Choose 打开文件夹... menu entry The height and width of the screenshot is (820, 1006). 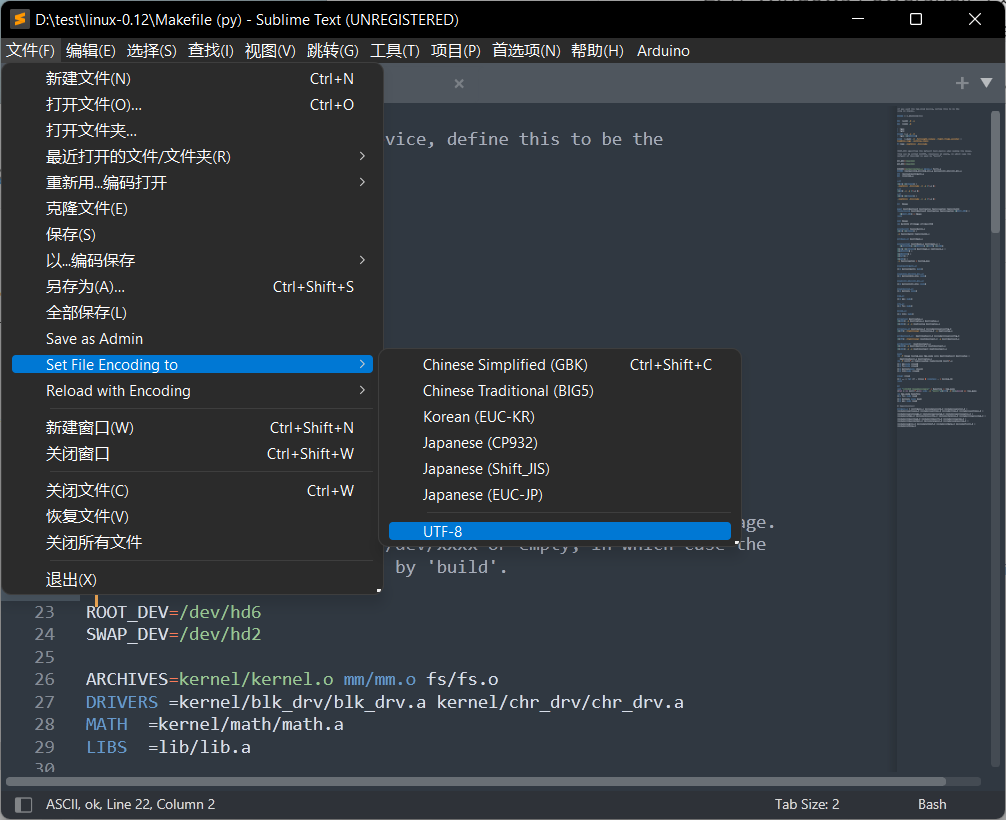tap(192, 130)
